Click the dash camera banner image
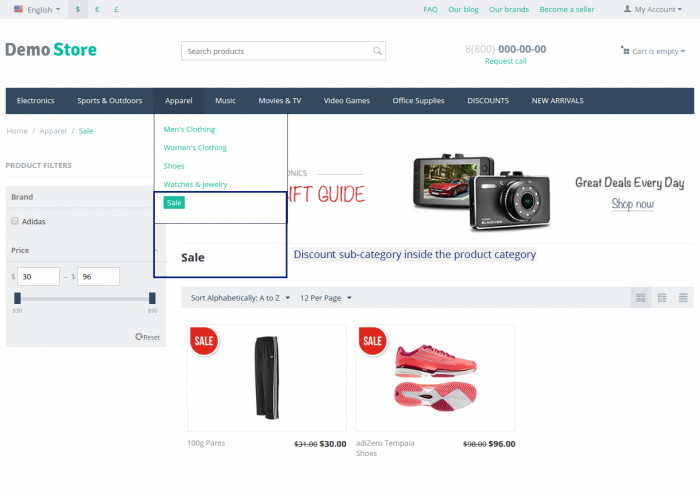 point(481,192)
